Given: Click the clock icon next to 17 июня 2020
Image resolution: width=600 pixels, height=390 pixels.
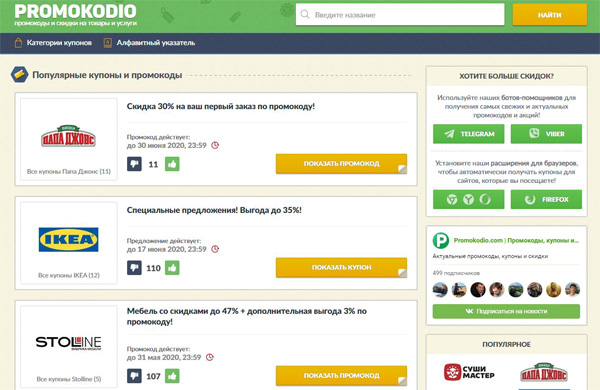Looking at the screenshot, I should 215,249.
